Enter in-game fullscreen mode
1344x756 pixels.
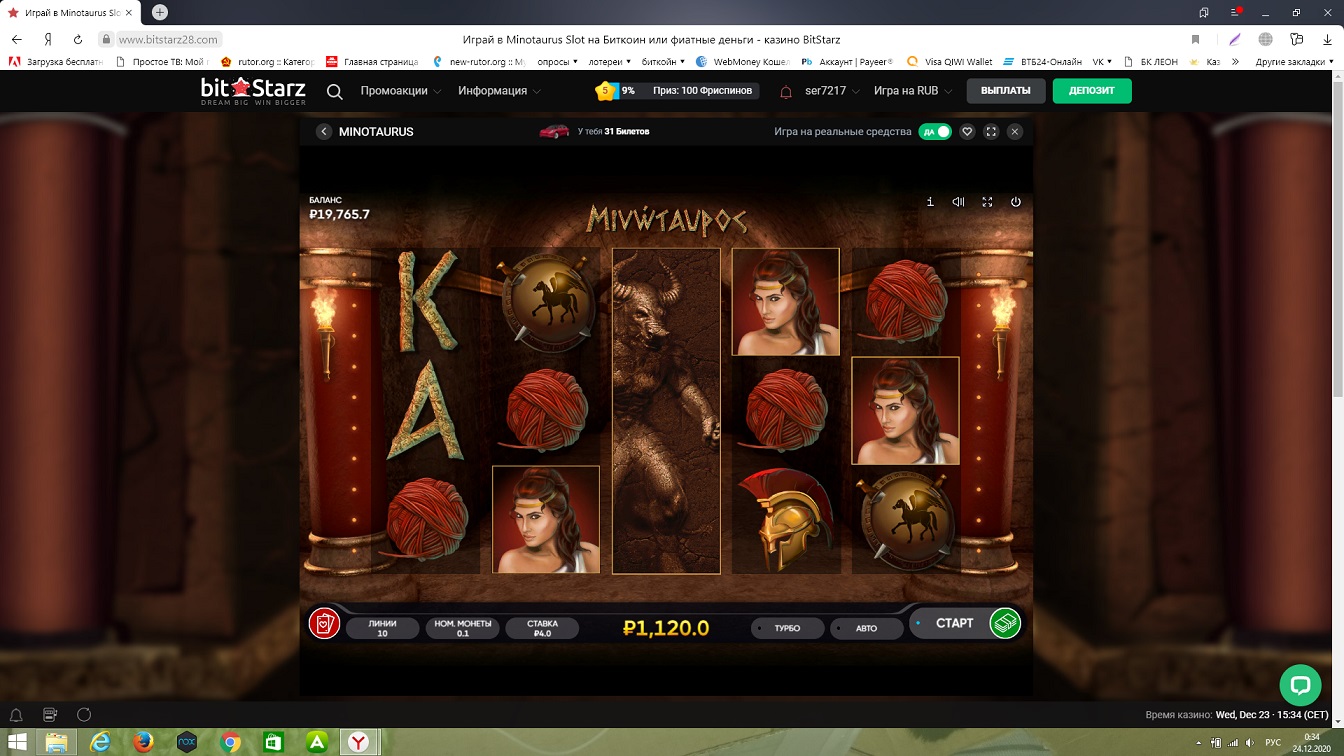987,202
